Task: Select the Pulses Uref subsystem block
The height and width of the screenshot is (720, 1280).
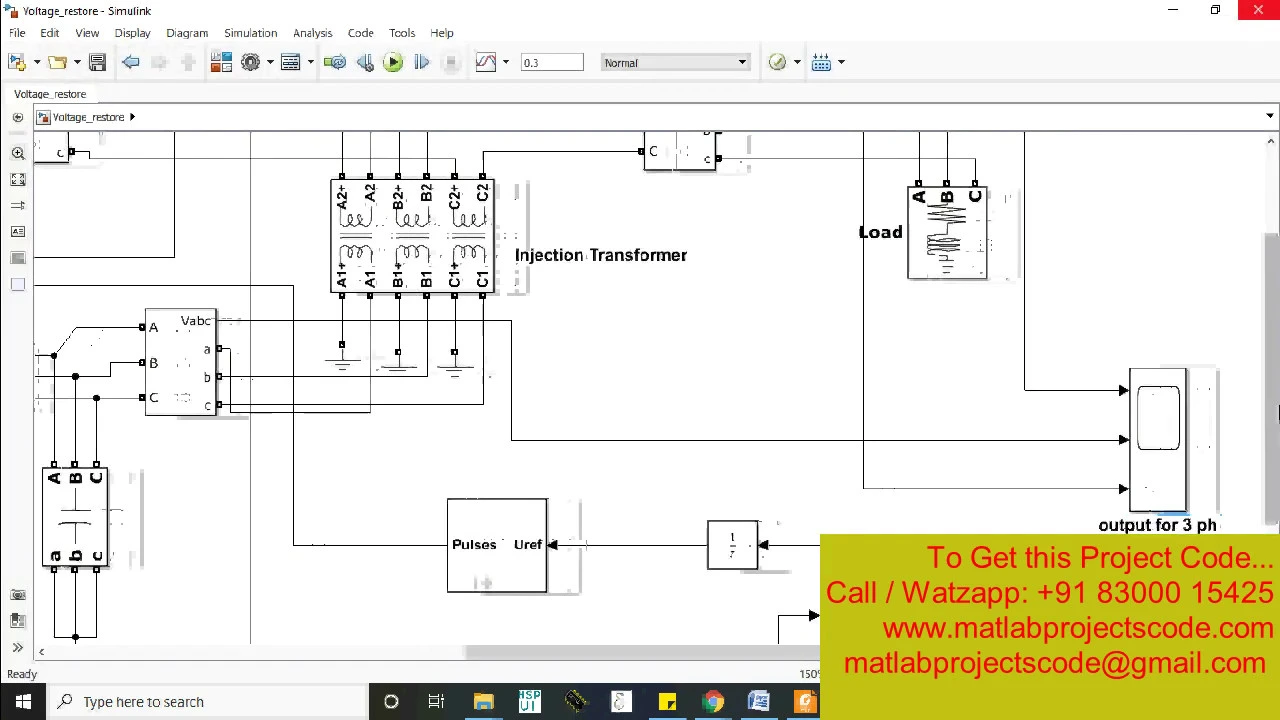Action: [497, 545]
